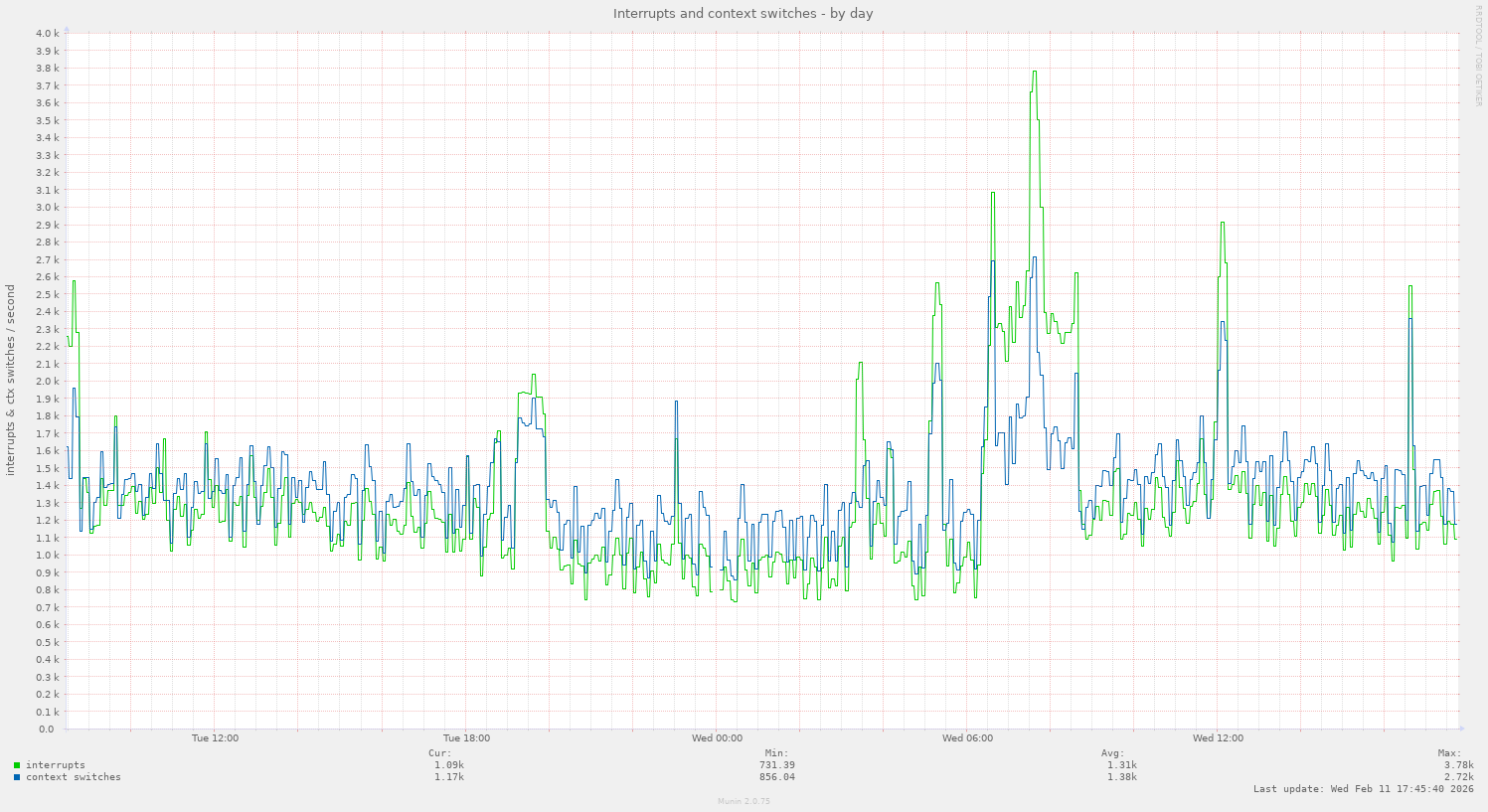Select the "interrupts" legend label
1488x812 pixels.
click(55, 765)
